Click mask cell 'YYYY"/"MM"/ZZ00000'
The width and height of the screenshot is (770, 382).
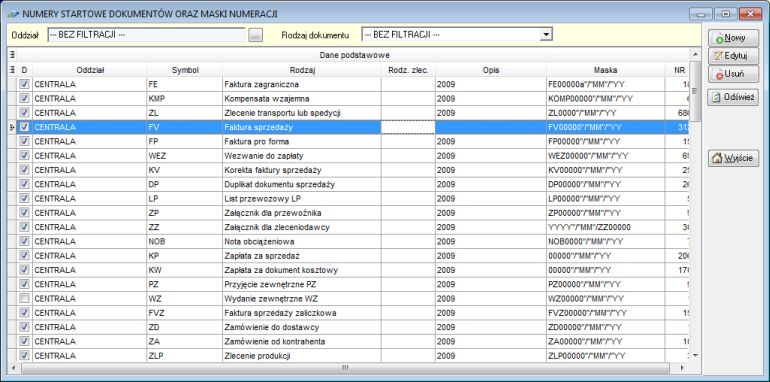tap(605, 227)
